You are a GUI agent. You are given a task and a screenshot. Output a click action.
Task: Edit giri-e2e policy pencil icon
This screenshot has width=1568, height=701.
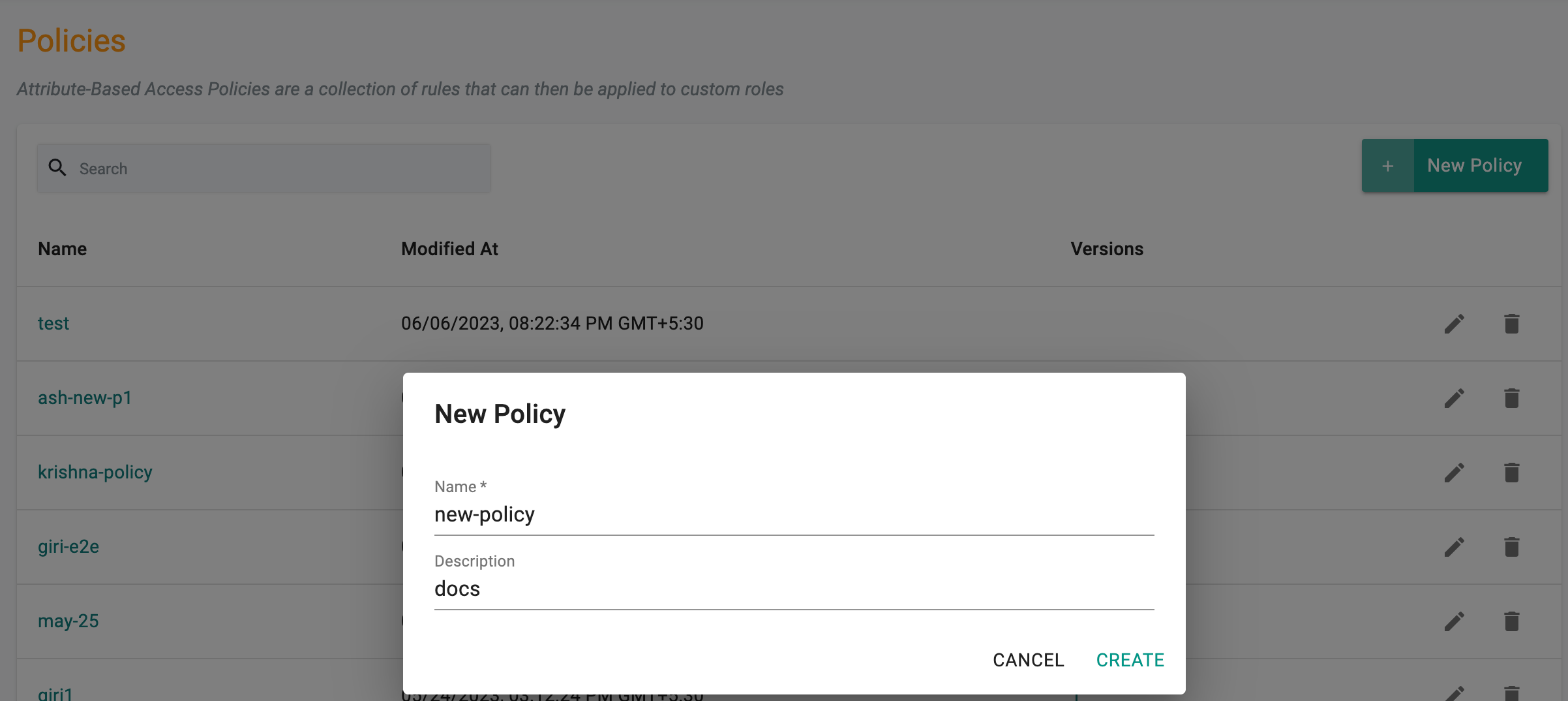[1454, 547]
